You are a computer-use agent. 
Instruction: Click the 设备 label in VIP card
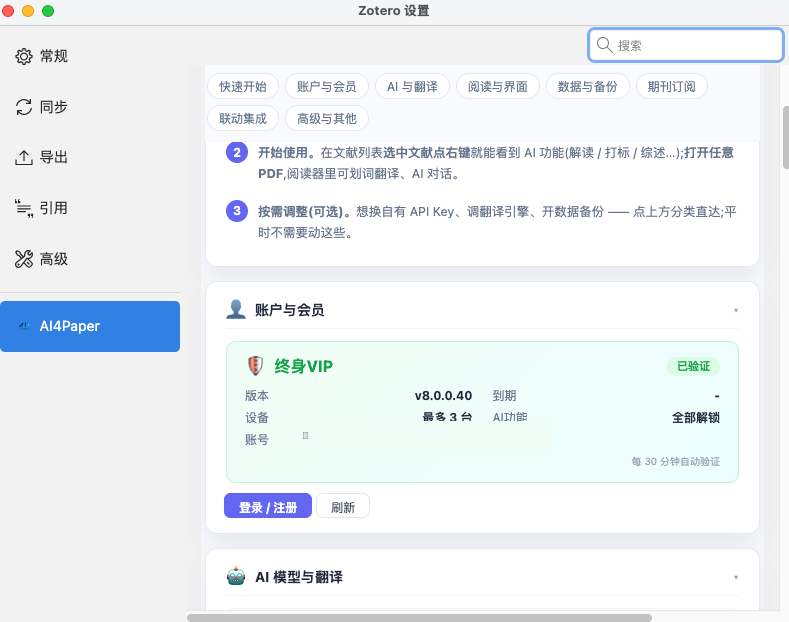[257, 417]
